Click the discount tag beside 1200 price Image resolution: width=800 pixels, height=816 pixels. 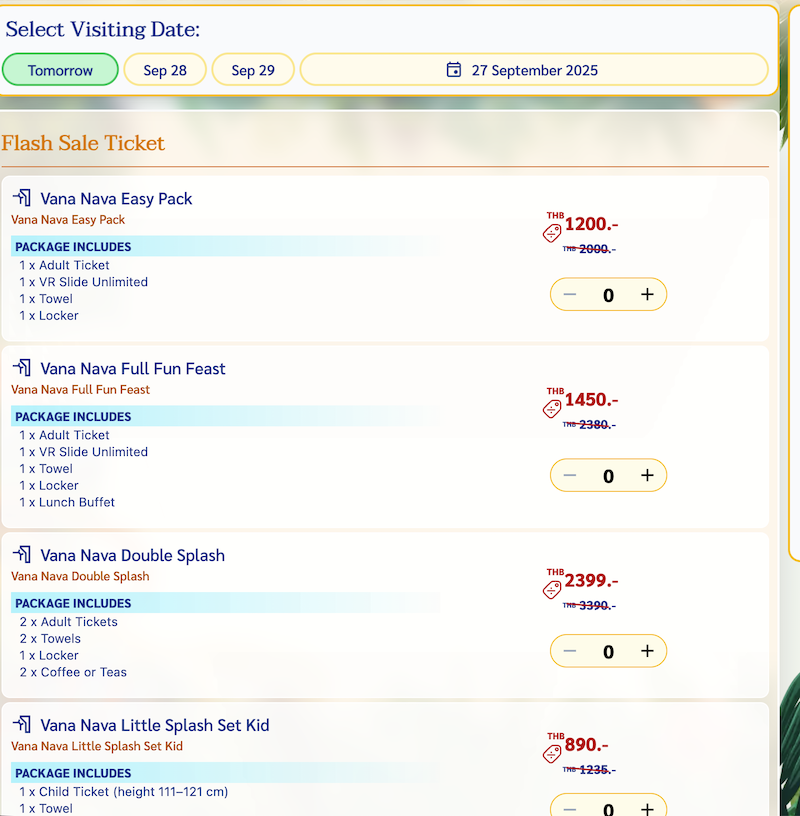552,233
